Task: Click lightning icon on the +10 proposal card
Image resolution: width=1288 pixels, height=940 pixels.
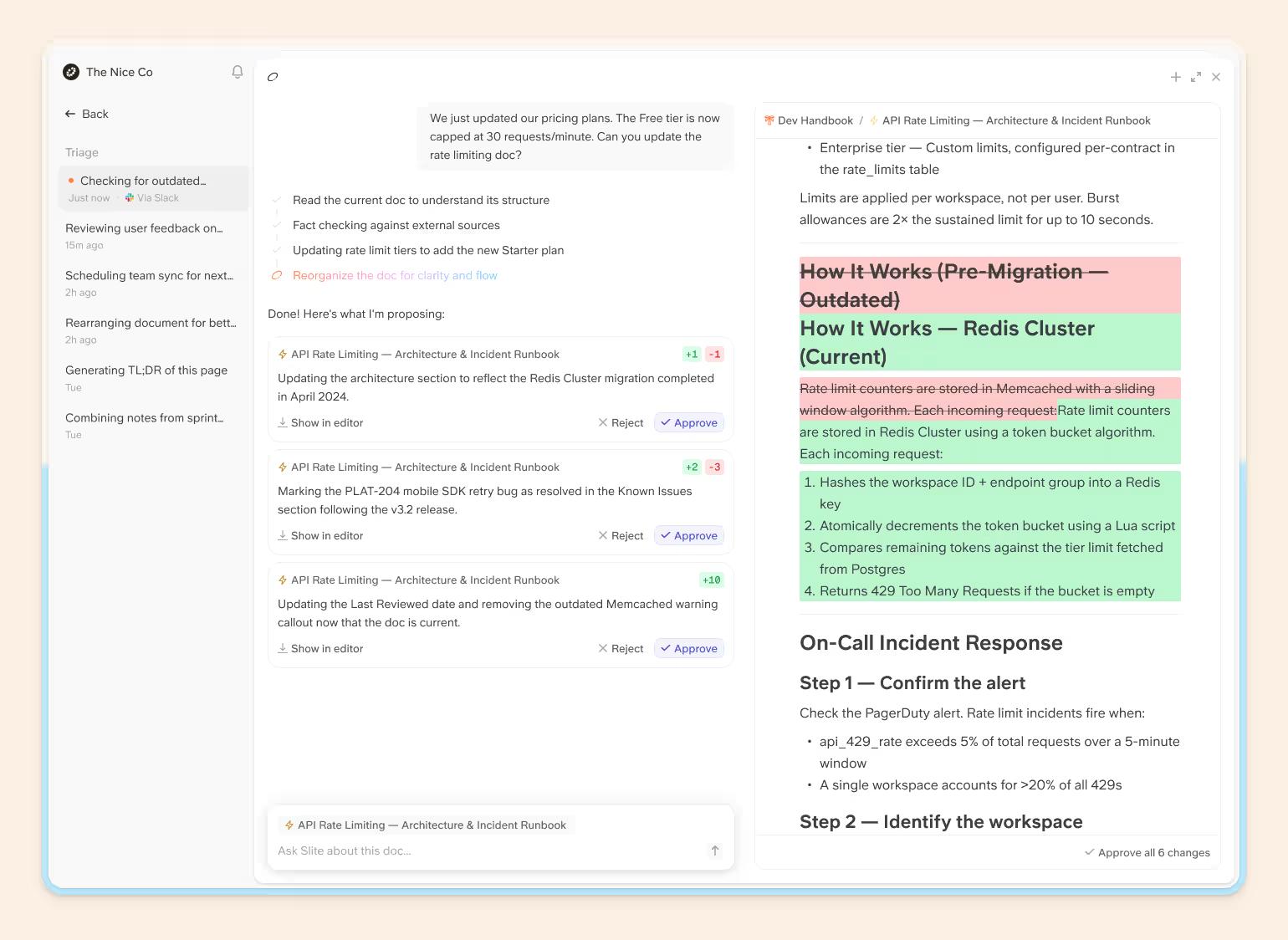Action: click(x=283, y=580)
